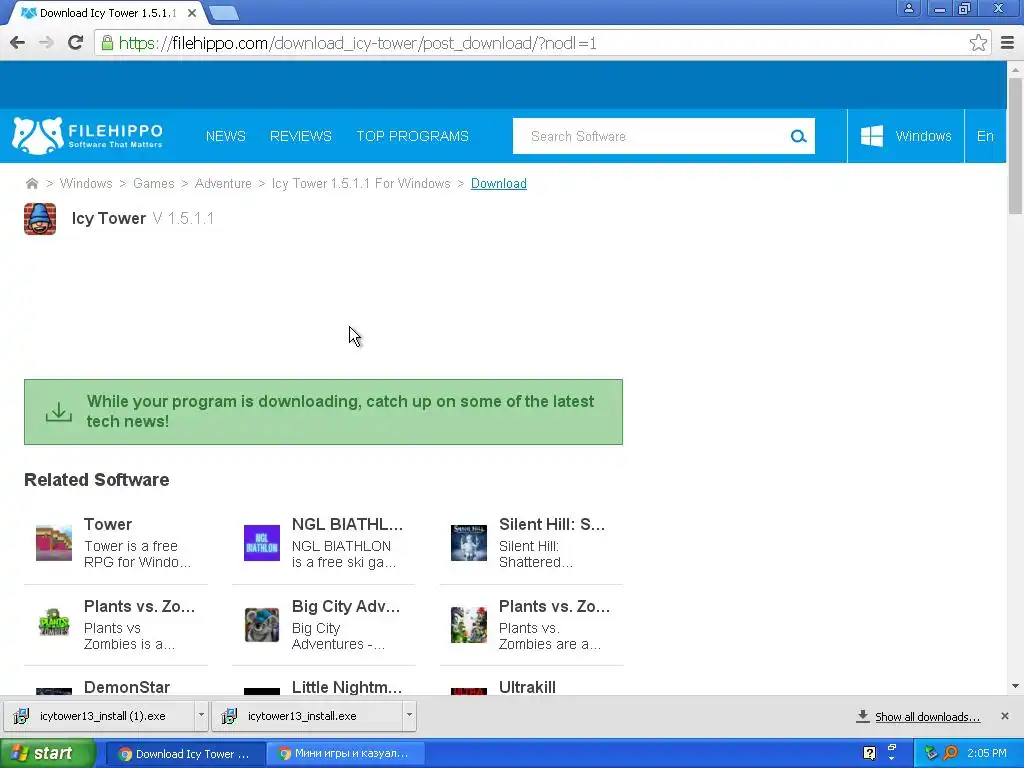The image size is (1024, 768).
Task: Click the Chrome user profile icon
Action: coord(908,8)
